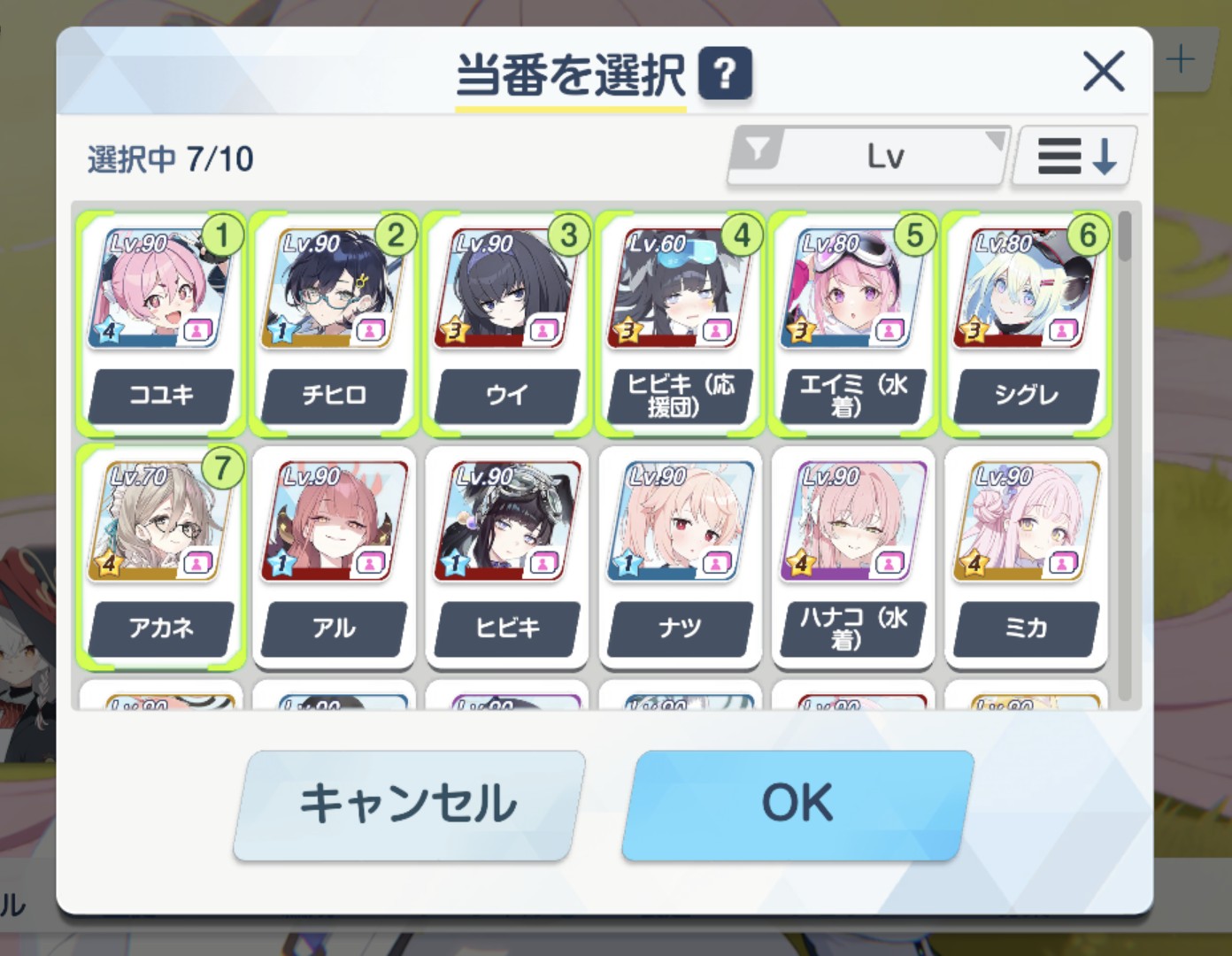
Task: Click the キャンセル button
Action: pyautogui.click(x=409, y=805)
